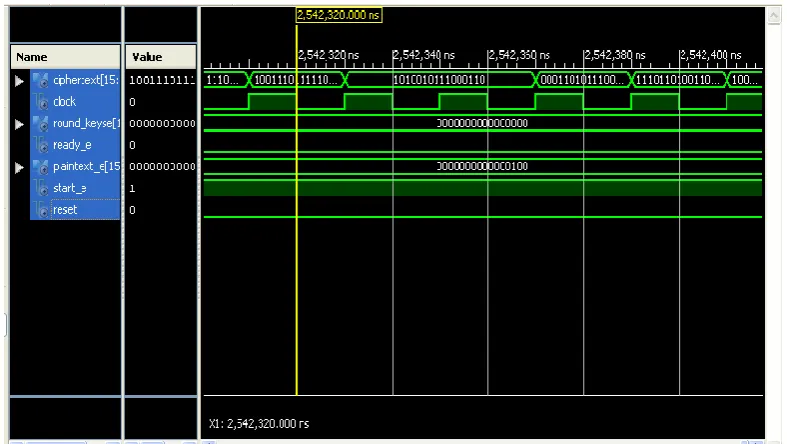
Task: Select the paintext_e bus icon
Action: 41,167
